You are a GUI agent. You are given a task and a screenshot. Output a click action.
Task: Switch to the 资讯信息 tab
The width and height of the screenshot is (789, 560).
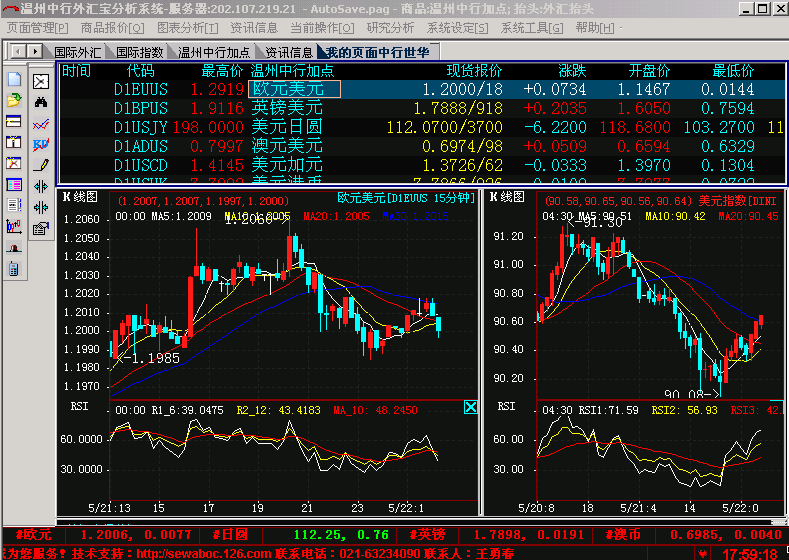tap(289, 51)
